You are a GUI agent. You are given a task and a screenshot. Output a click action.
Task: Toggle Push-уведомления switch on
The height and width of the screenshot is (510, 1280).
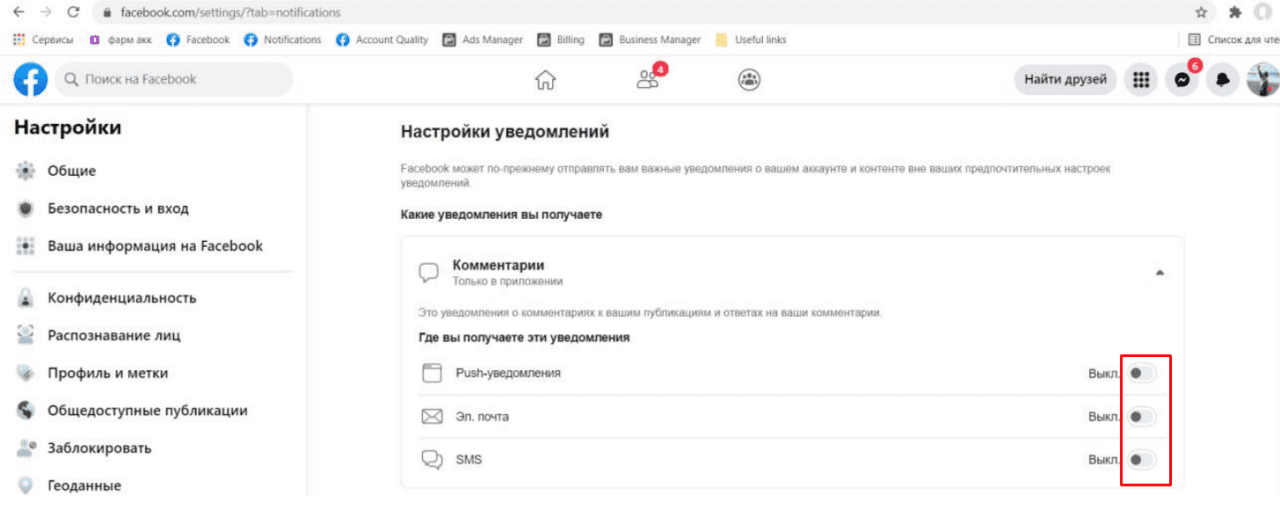click(1142, 373)
